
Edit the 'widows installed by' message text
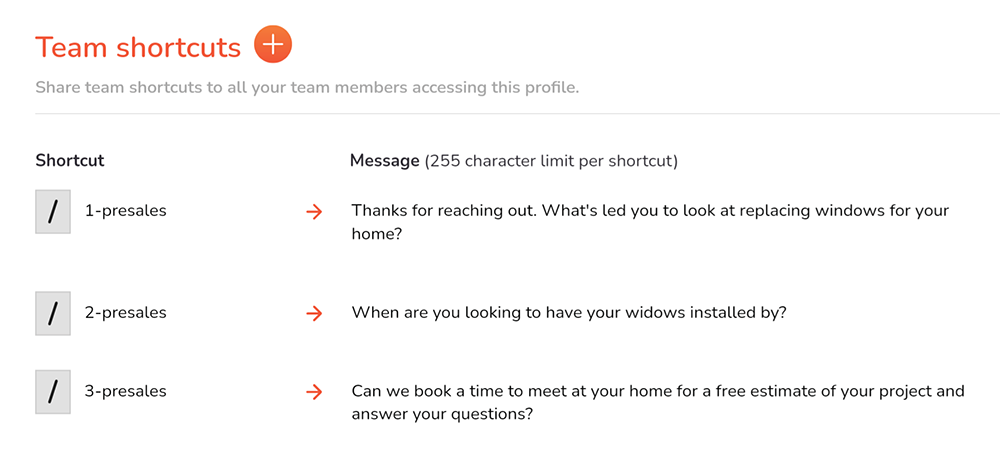[x=569, y=314]
